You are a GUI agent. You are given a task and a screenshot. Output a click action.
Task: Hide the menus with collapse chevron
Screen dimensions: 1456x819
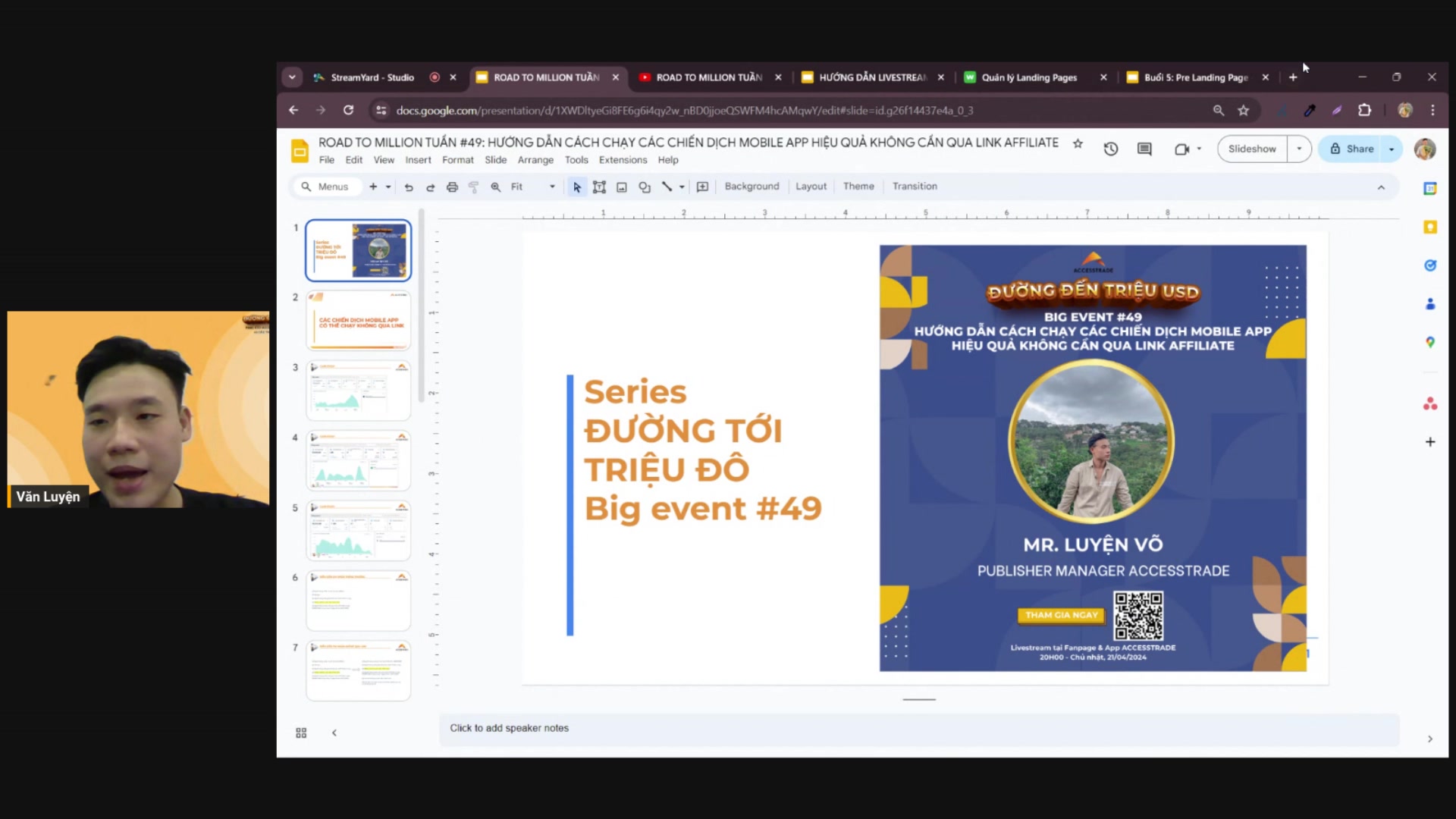1381,187
